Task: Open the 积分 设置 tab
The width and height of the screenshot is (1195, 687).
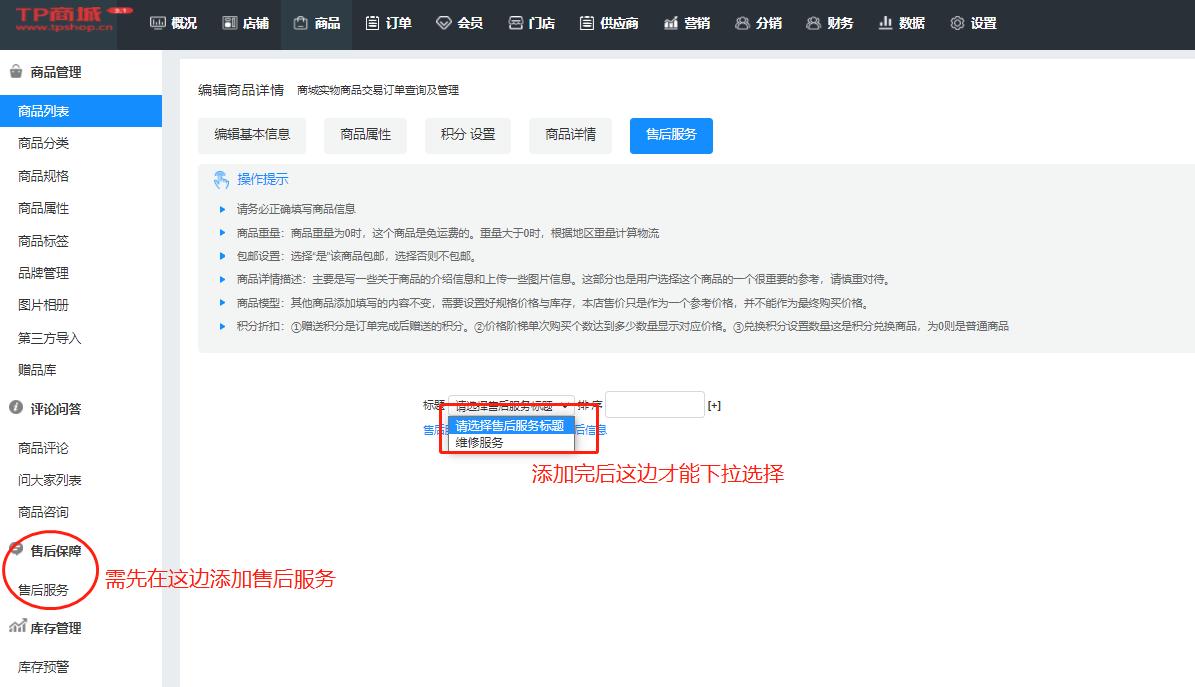Action: tap(467, 135)
